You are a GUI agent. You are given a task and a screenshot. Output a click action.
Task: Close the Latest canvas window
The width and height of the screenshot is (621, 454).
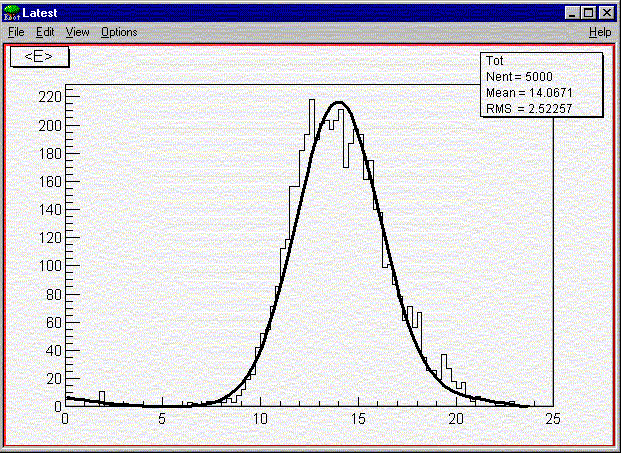point(606,12)
